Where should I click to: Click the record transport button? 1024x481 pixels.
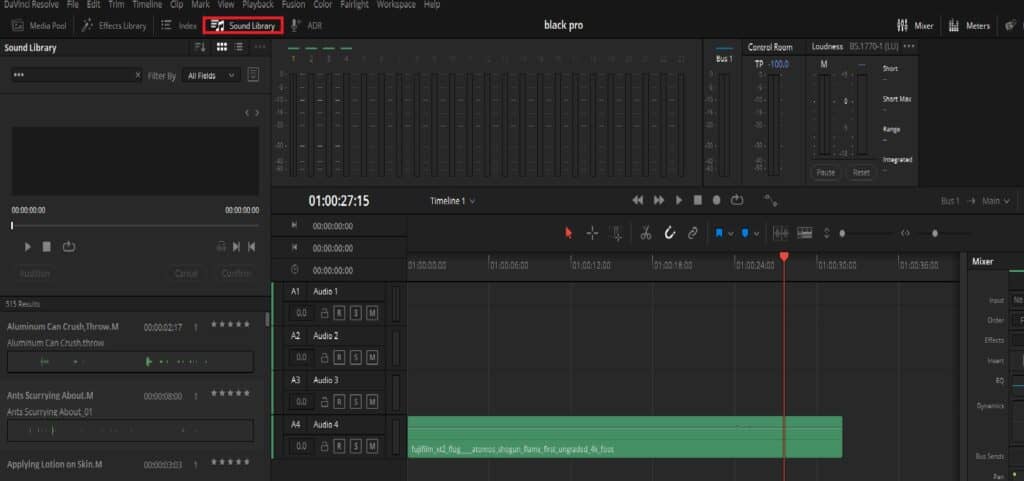pyautogui.click(x=716, y=200)
